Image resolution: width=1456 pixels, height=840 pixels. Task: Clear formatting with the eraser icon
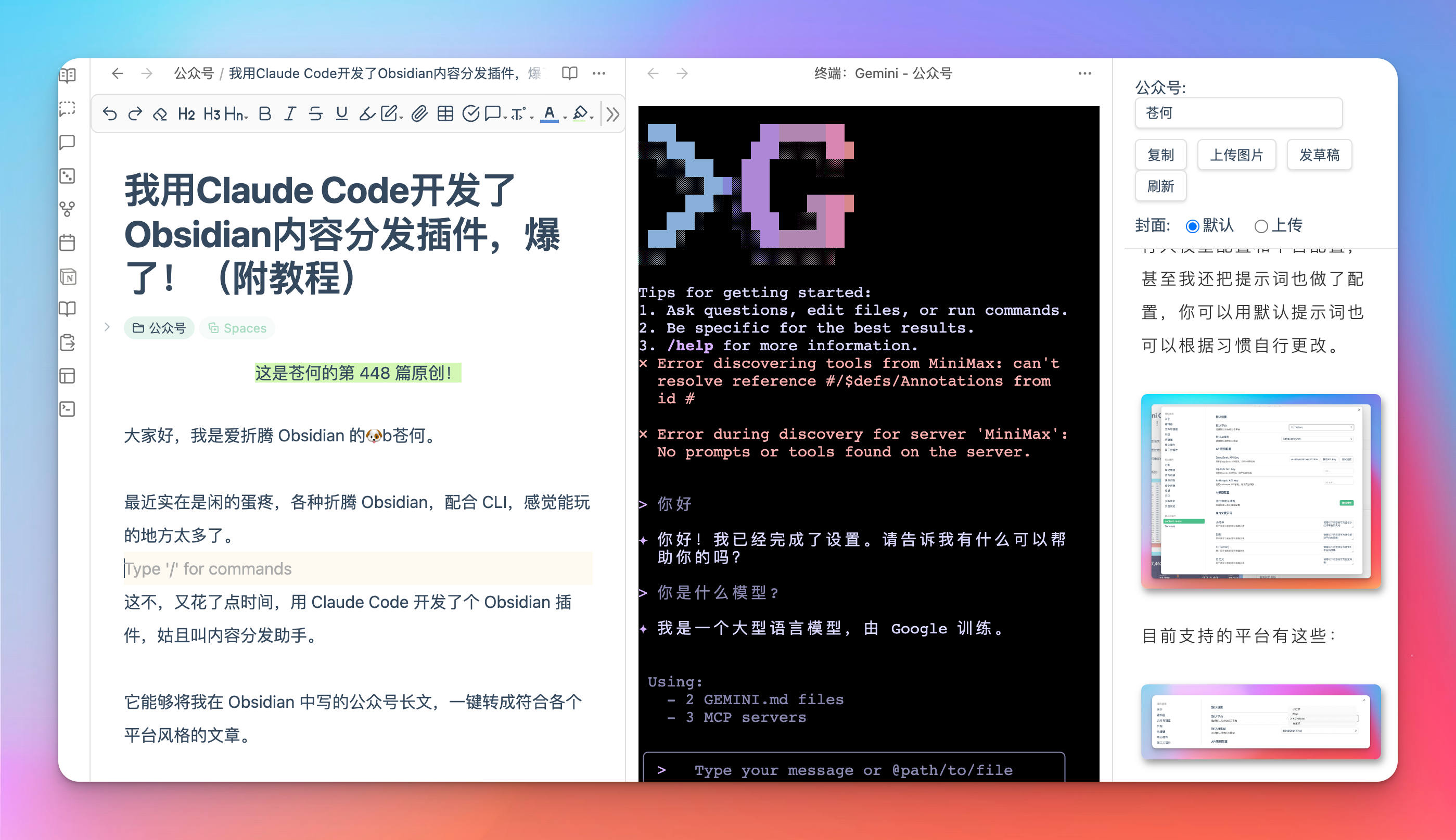[160, 113]
